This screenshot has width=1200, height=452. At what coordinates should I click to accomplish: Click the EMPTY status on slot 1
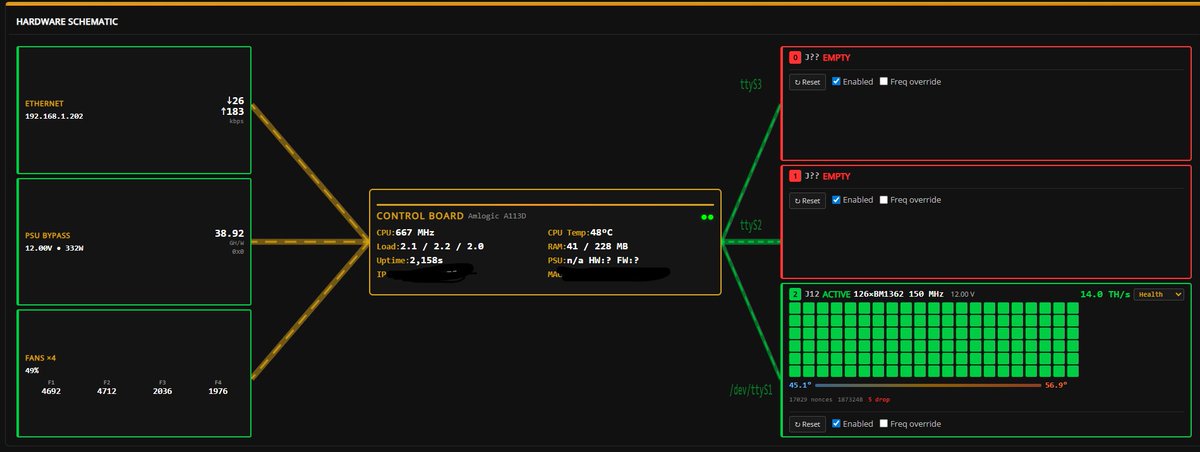point(836,176)
